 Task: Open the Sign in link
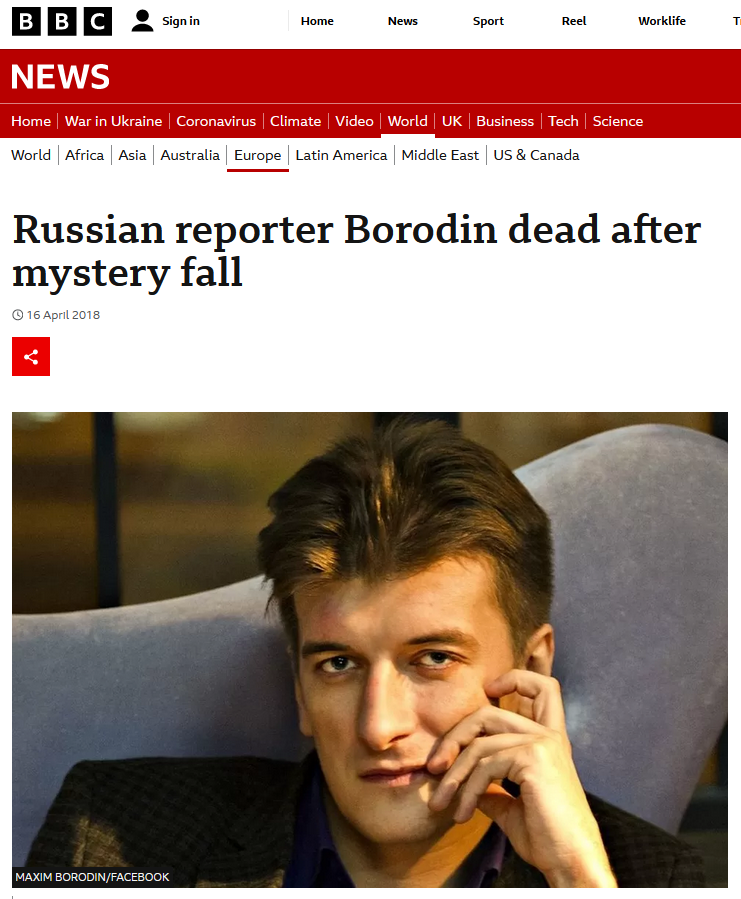point(181,21)
